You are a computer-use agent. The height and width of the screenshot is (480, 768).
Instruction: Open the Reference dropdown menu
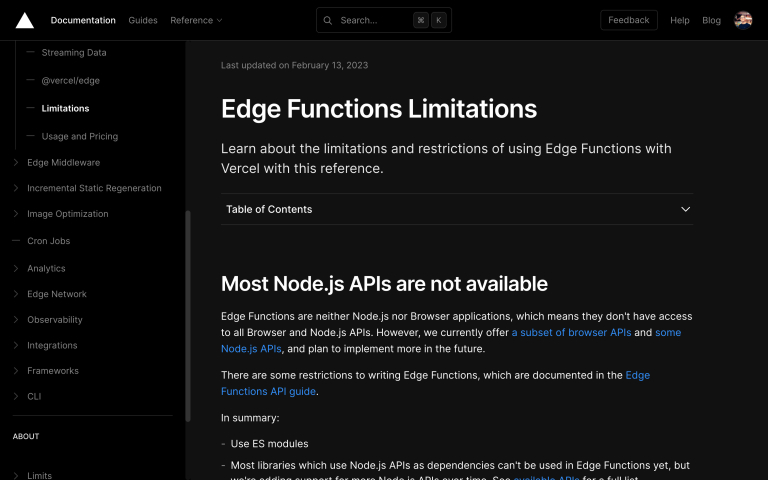click(x=196, y=21)
